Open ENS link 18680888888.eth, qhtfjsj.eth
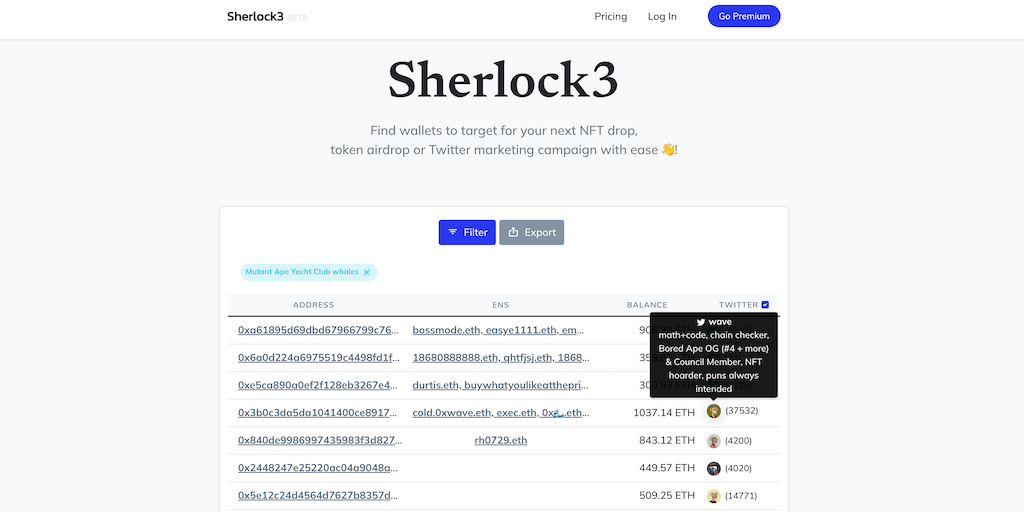This screenshot has height=512, width=1024. coord(501,358)
